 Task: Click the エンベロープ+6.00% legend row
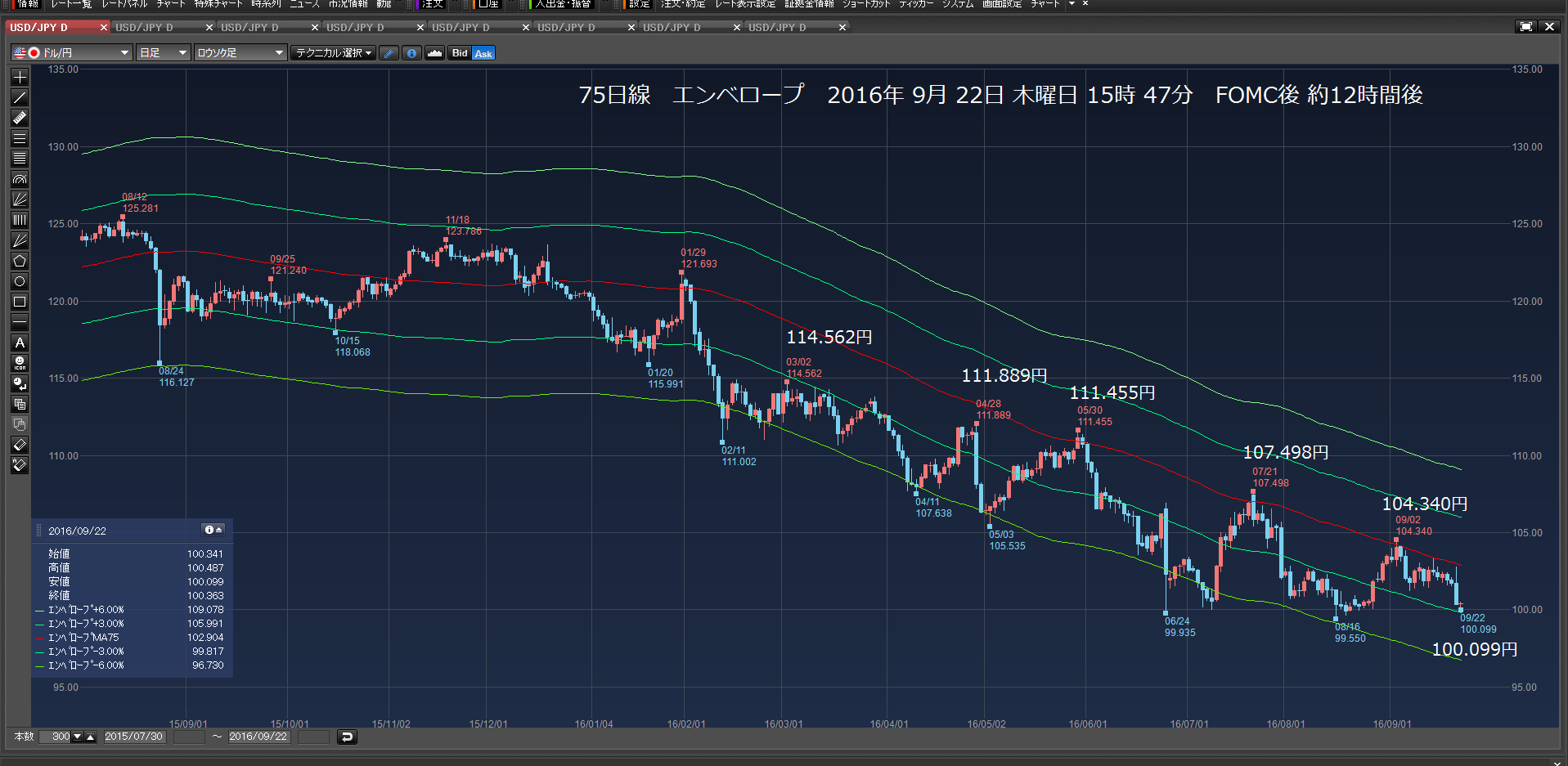[131, 610]
